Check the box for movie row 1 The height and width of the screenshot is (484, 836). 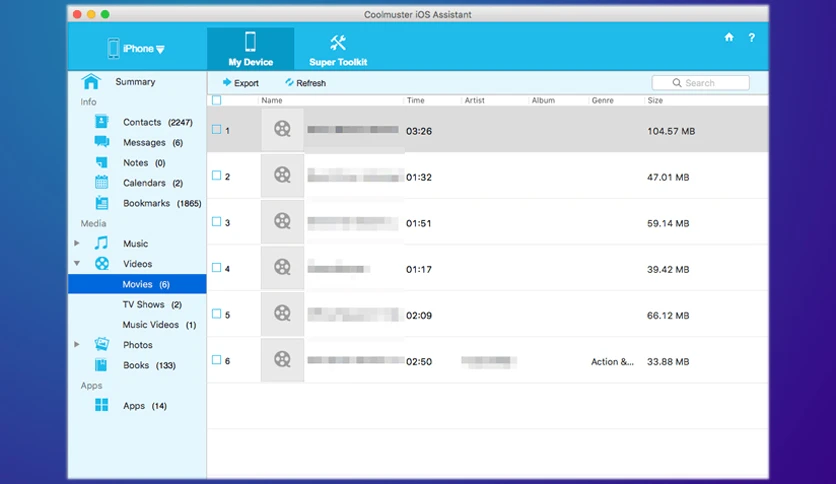tap(216, 130)
